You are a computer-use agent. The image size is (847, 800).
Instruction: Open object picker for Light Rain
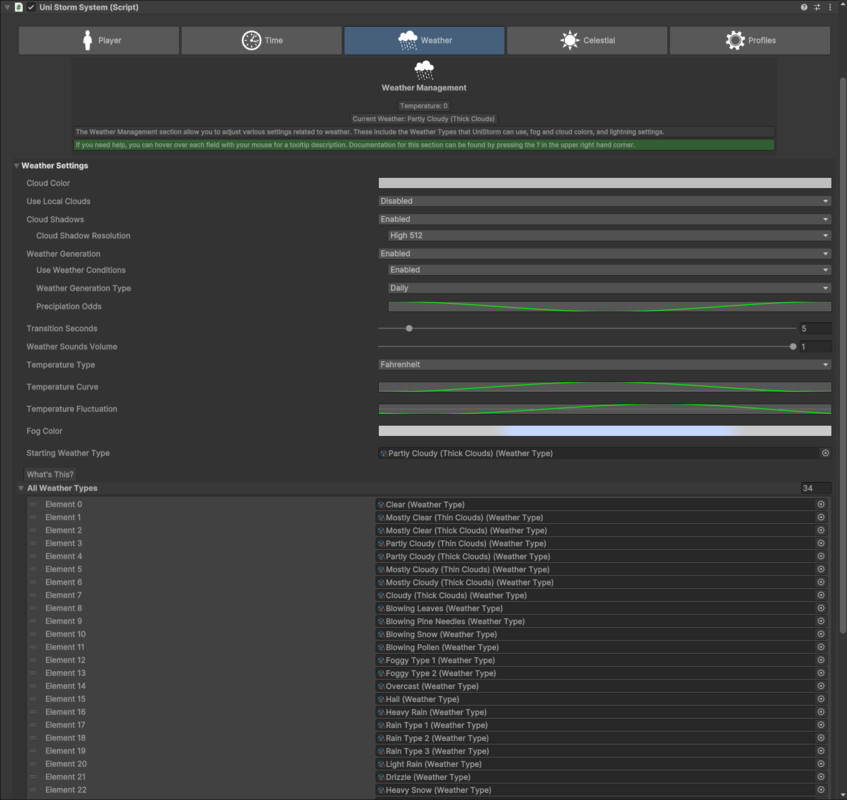pos(821,763)
